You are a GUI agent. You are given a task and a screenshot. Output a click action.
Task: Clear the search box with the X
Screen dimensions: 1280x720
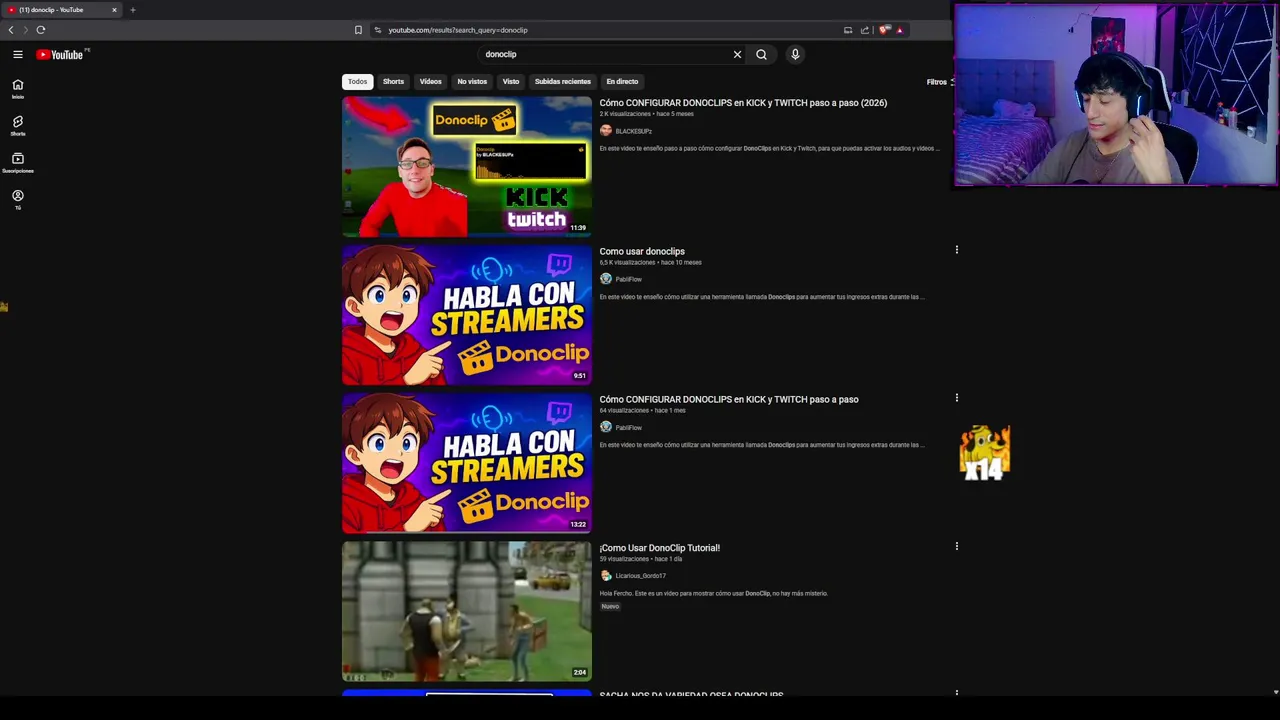coord(737,54)
